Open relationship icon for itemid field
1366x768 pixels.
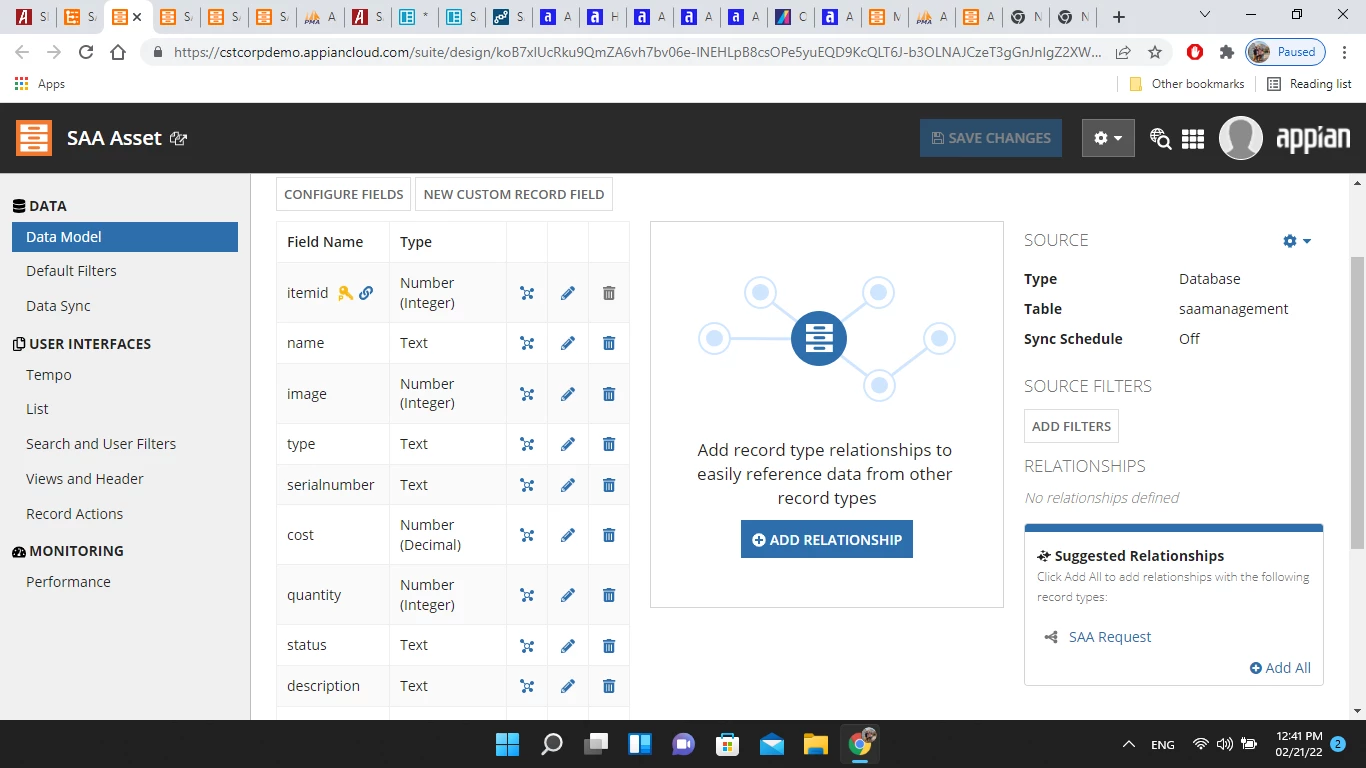[x=527, y=293]
